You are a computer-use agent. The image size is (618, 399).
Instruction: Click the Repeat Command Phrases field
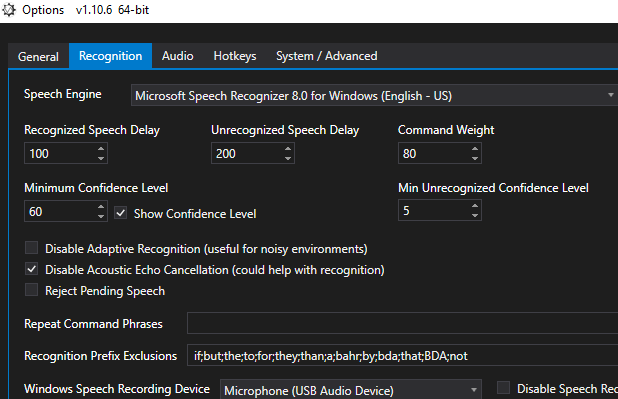(x=402, y=323)
